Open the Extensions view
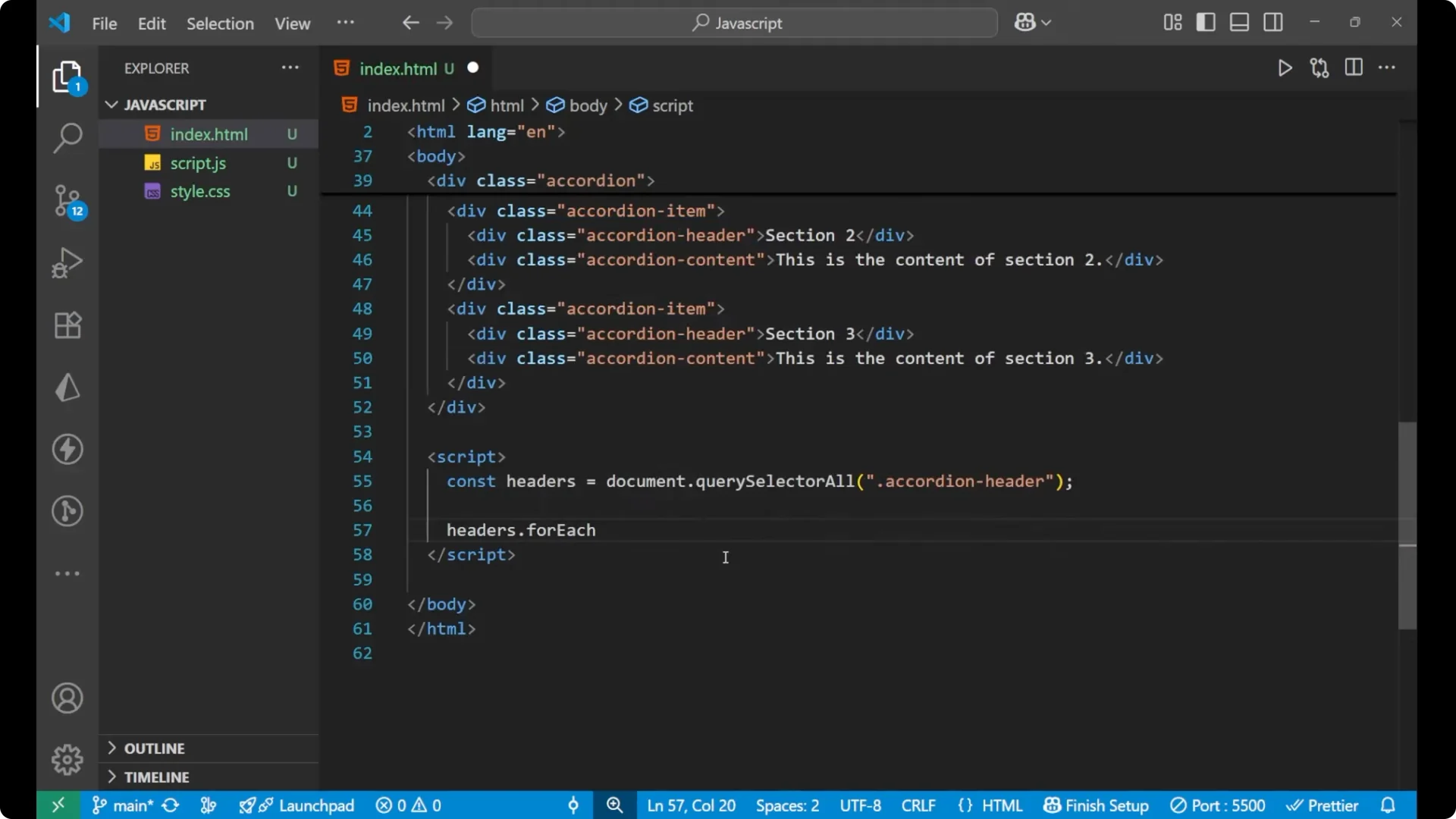1456x819 pixels. point(67,325)
